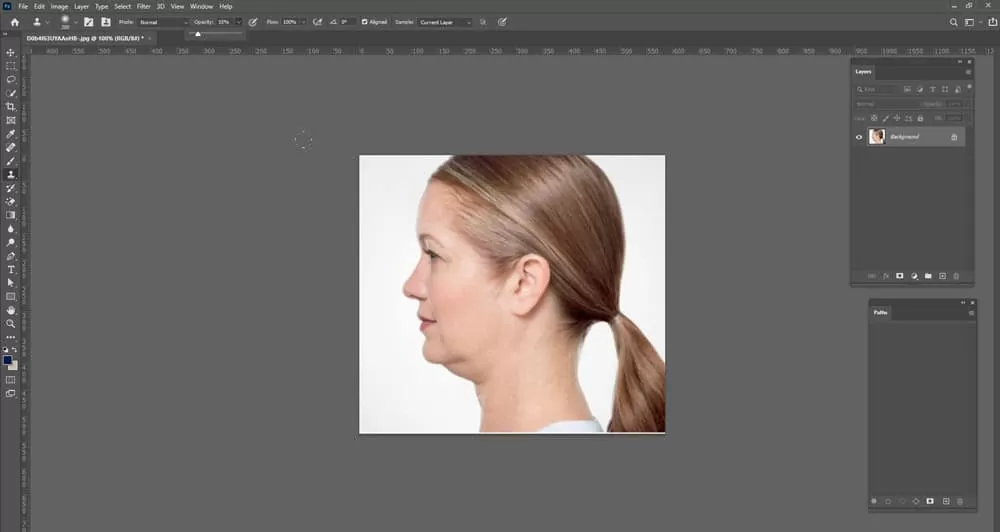Open the blending Mode dropdown
Screen dimensions: 1000x532
[163, 22]
